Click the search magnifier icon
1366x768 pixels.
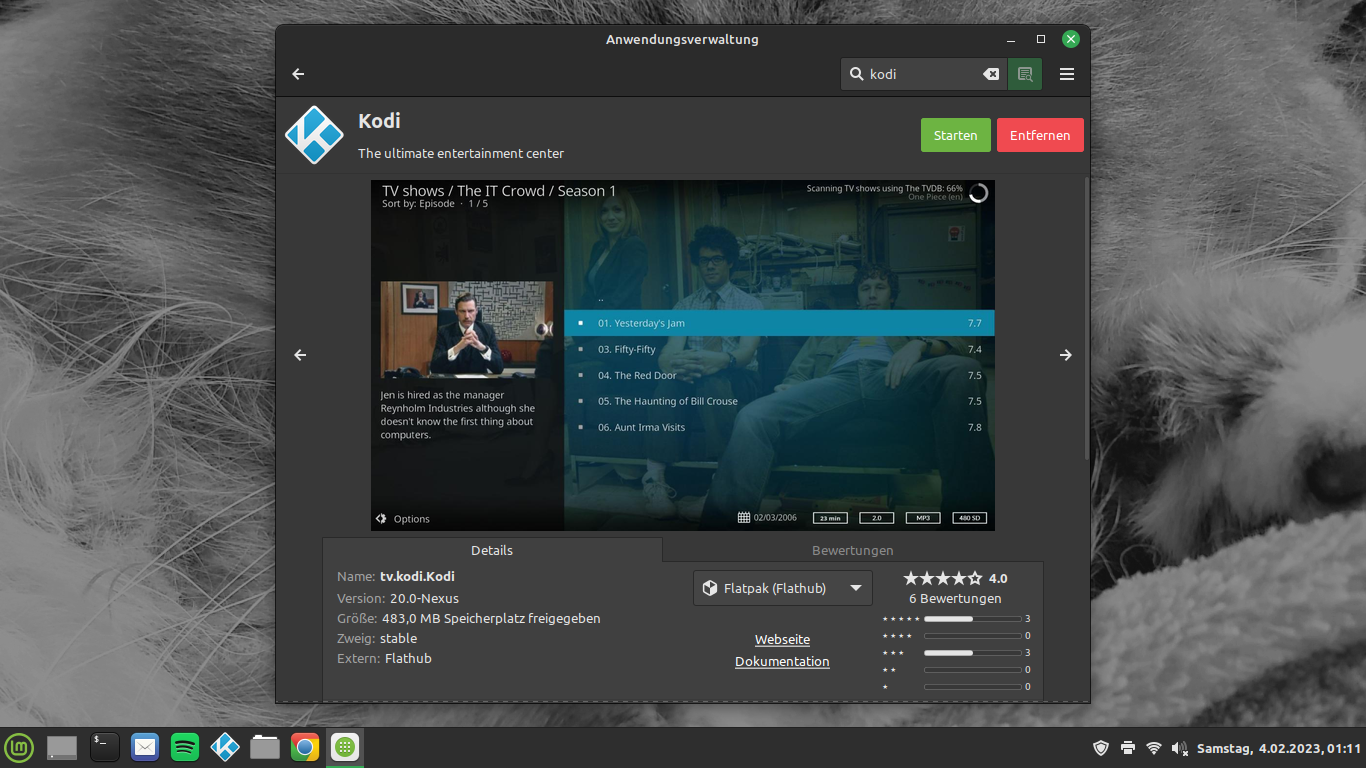(856, 74)
